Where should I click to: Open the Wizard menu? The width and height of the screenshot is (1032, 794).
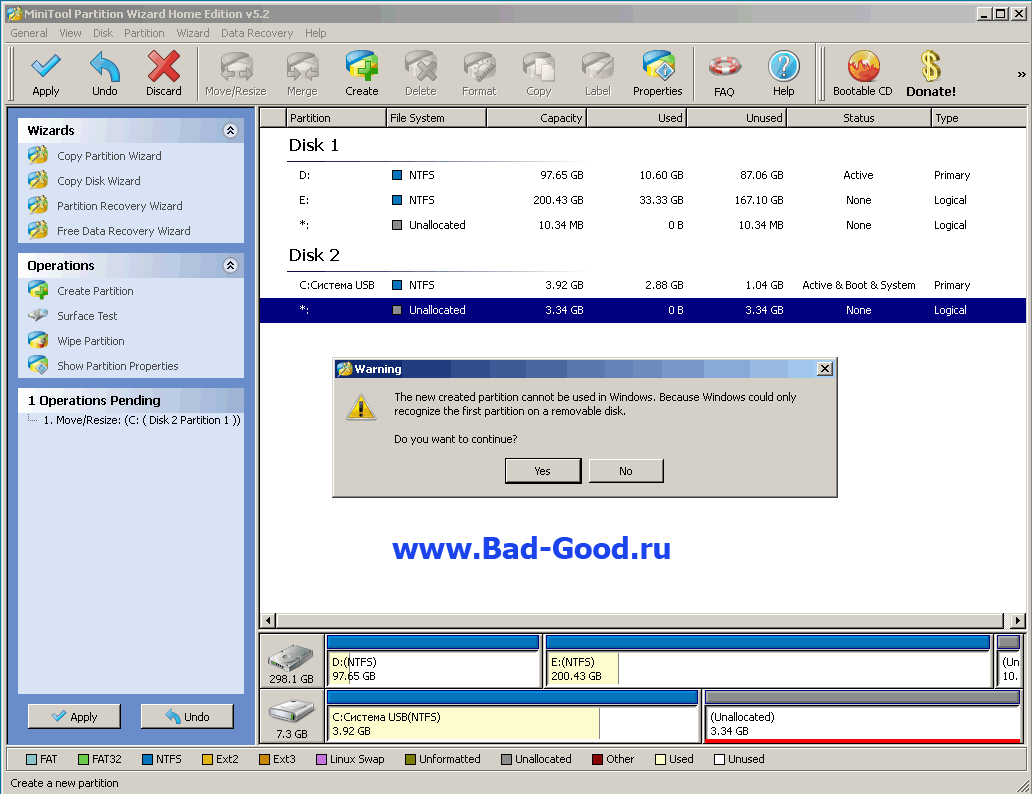tap(193, 33)
